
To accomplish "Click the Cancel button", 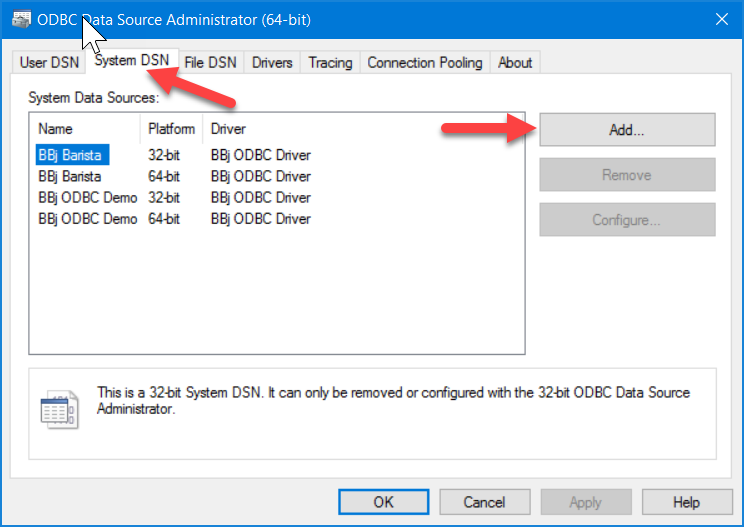I will pos(484,502).
